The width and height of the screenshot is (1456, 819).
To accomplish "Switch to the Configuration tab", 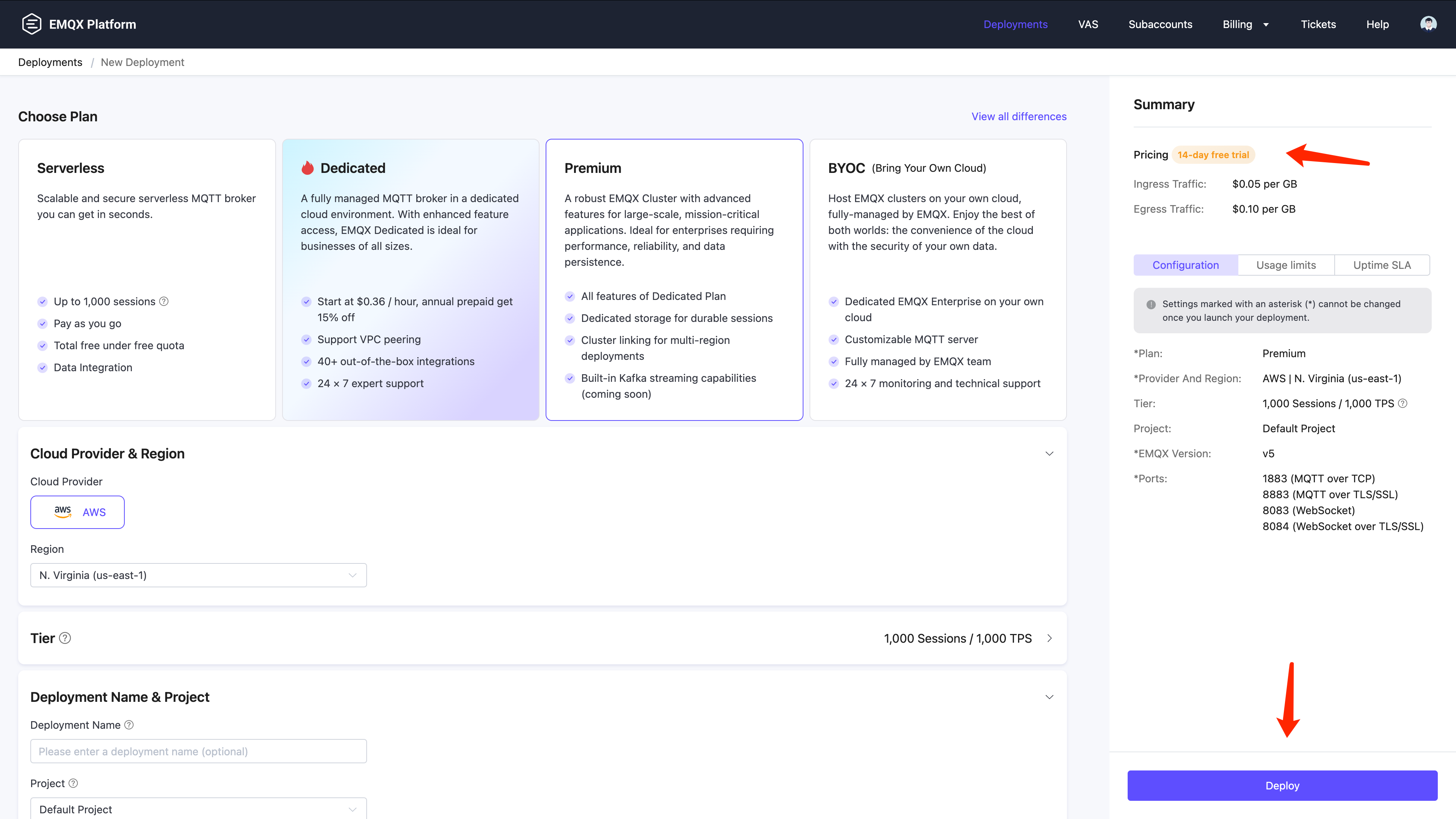I will pos(1185,265).
